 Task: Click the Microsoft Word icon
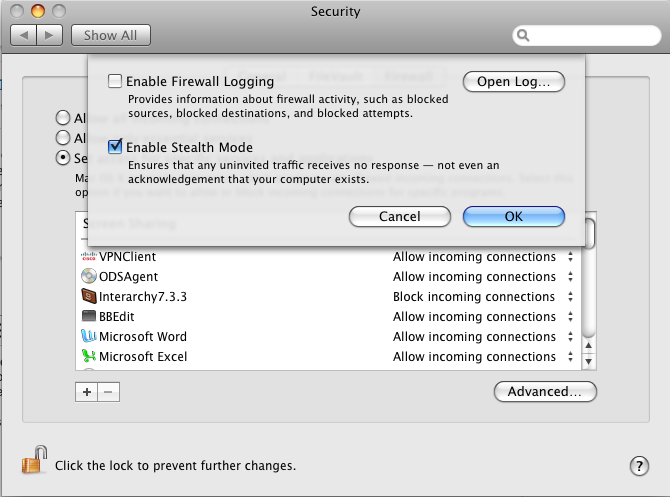[88, 336]
